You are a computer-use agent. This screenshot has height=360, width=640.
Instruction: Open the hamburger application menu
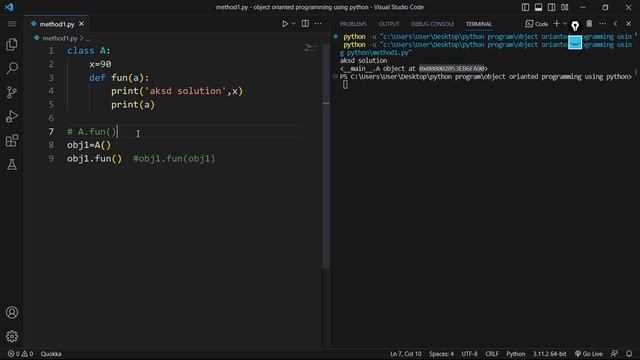[x=12, y=24]
